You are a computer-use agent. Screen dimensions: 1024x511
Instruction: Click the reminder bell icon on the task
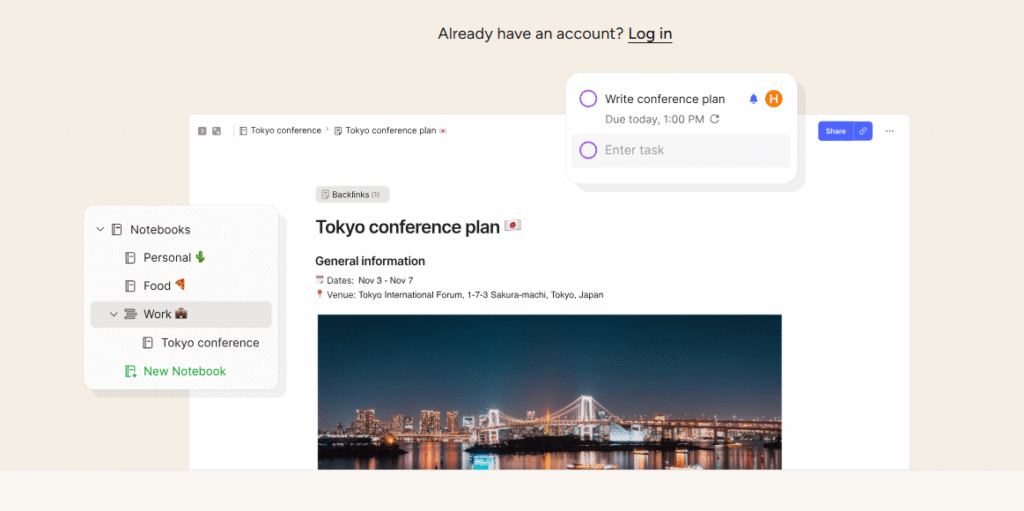(x=753, y=99)
